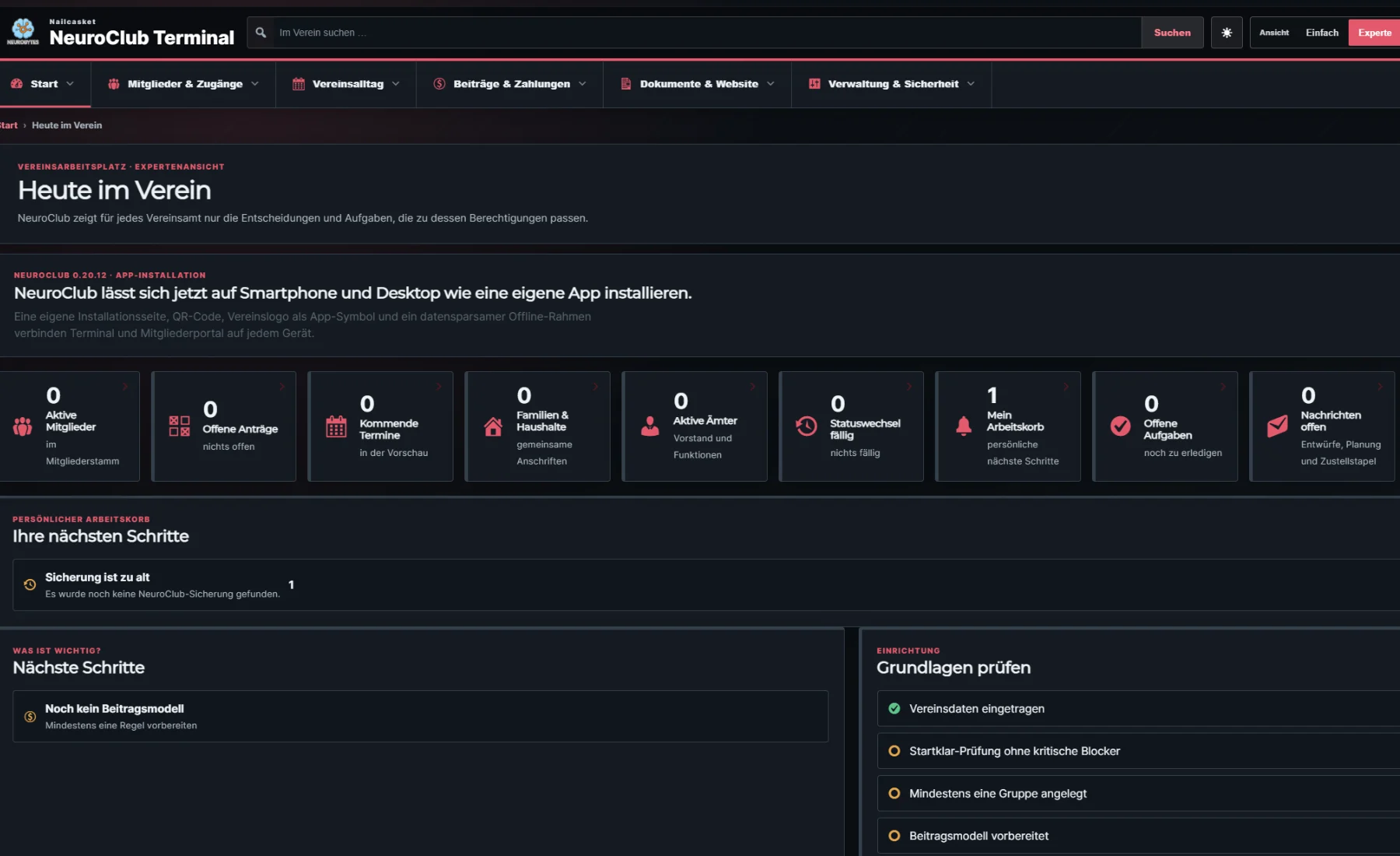Click the Kommende Termine calendar icon
Viewport: 1400px width, 856px height.
336,426
